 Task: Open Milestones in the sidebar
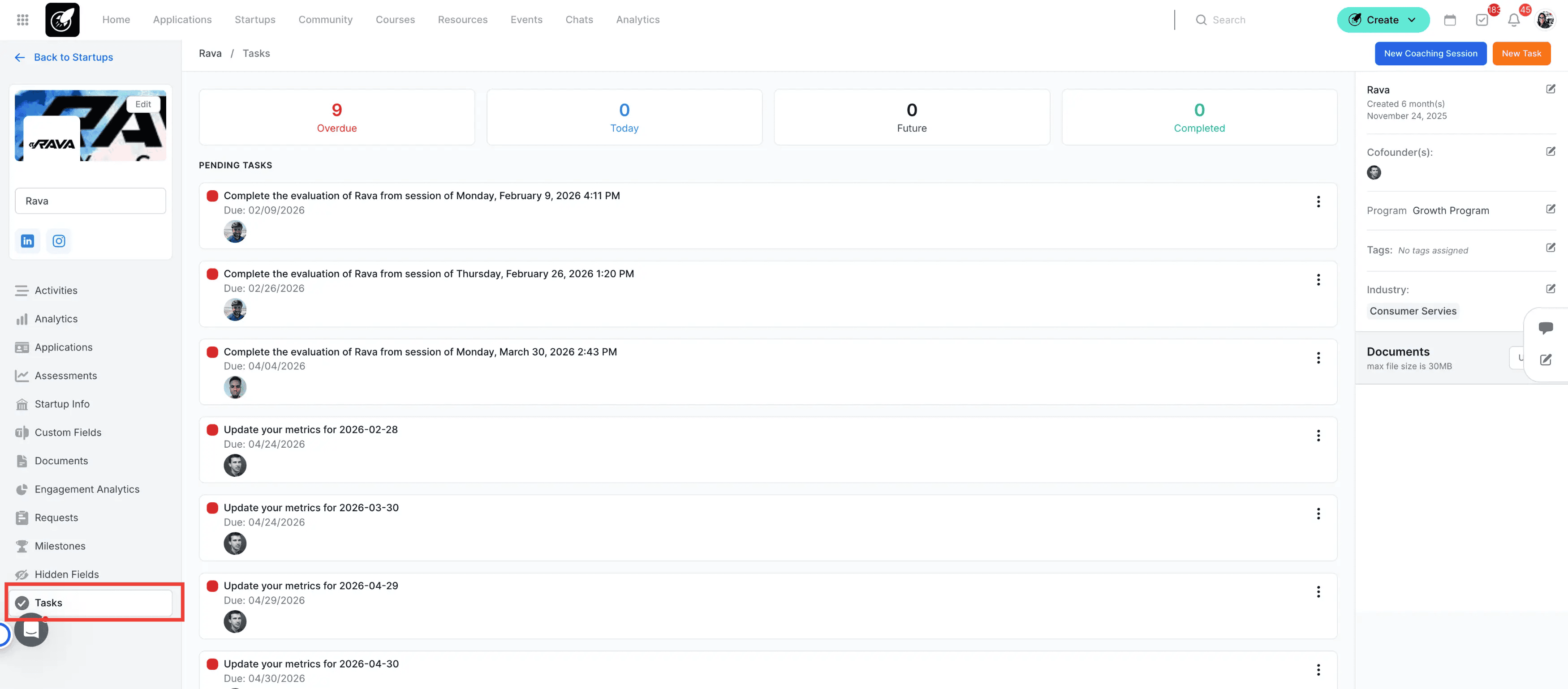point(90,546)
